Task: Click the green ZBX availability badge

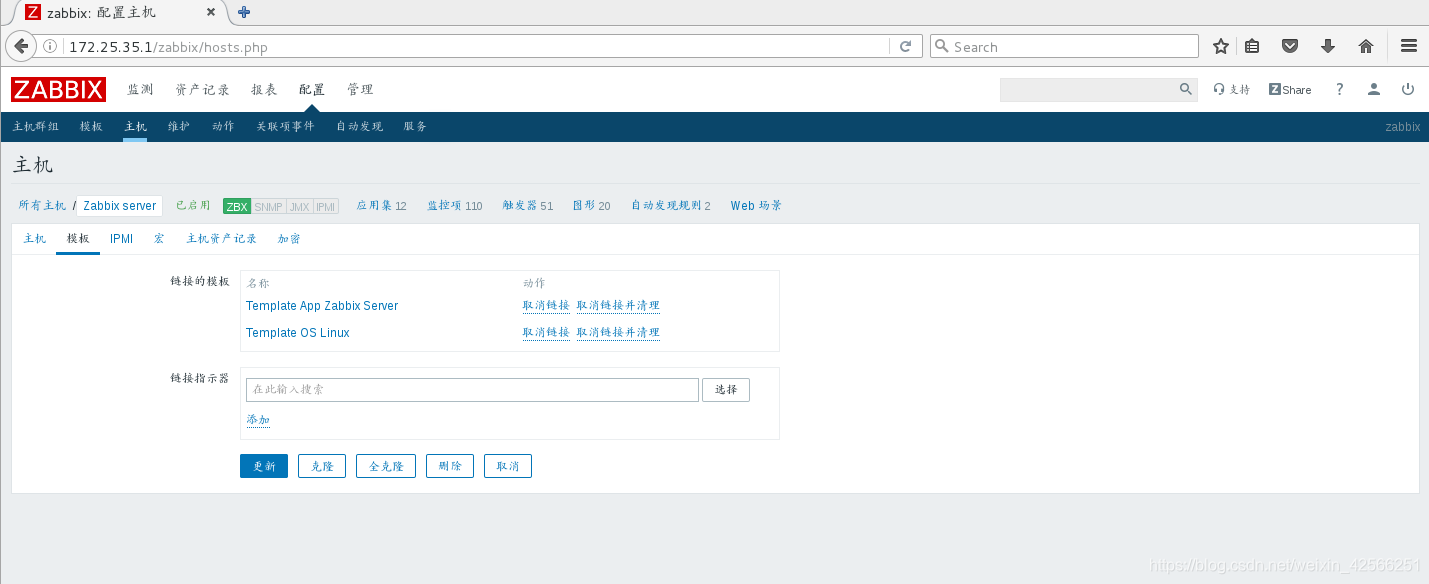Action: [x=237, y=206]
